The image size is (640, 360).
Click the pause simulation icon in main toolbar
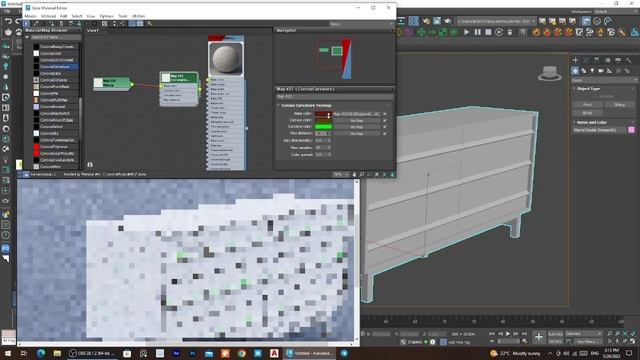point(477,32)
